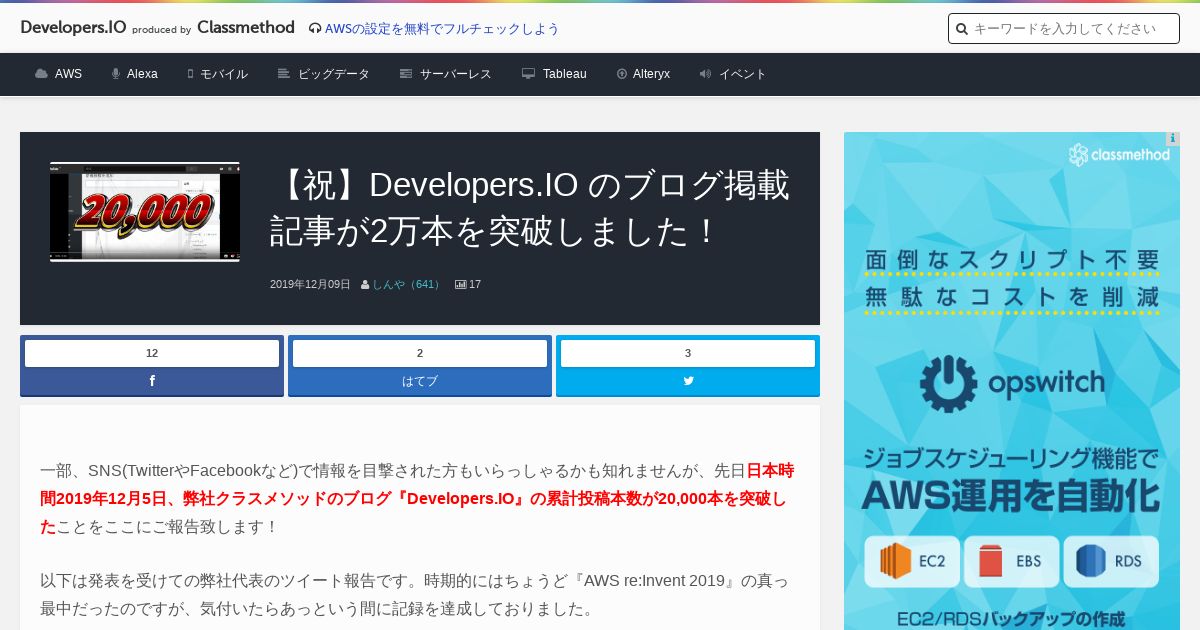Click the Twitter share count 3
The image size is (1200, 630).
pyautogui.click(x=688, y=353)
